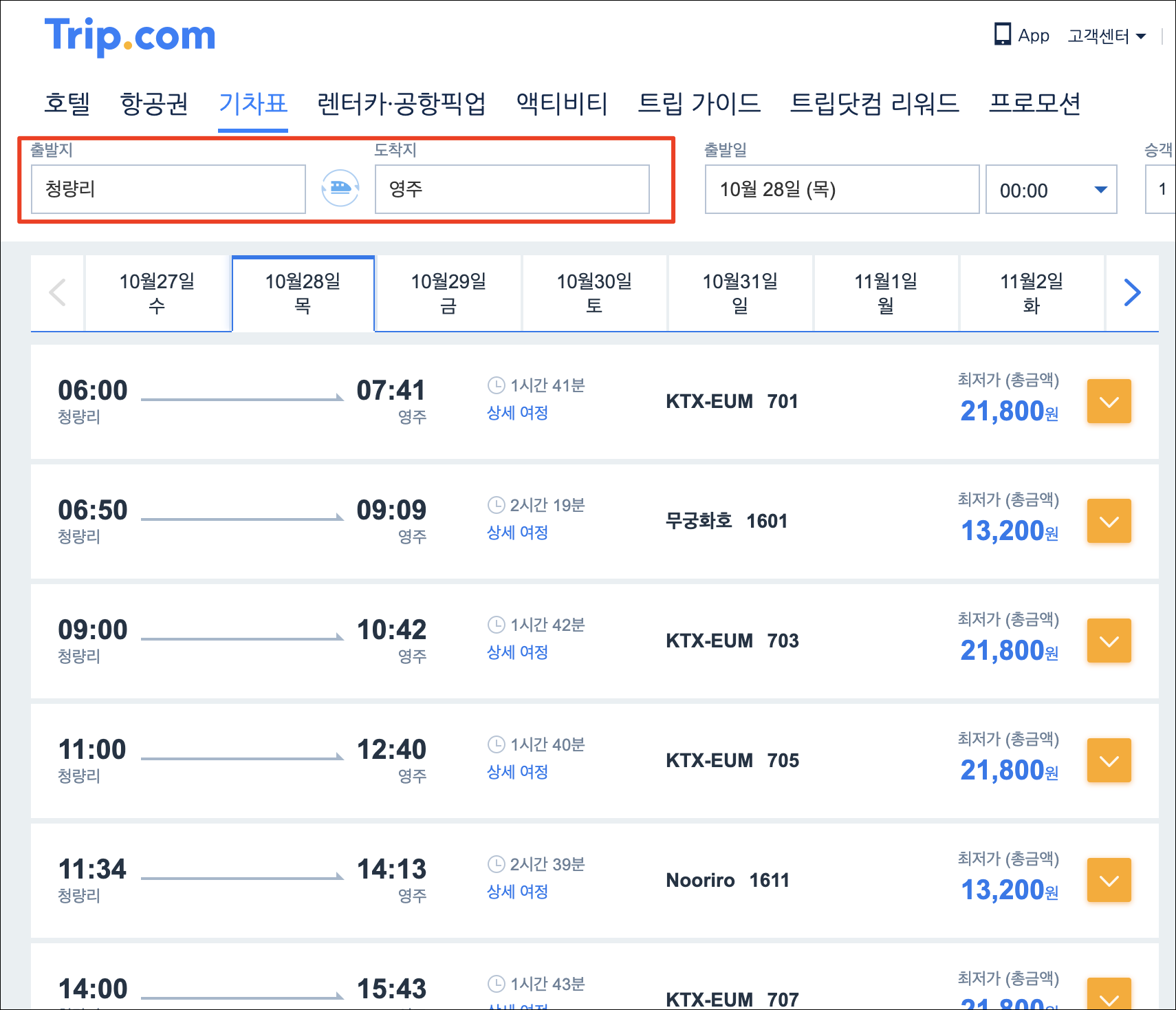
Task: Show next dates with right arrow
Action: (x=1132, y=293)
